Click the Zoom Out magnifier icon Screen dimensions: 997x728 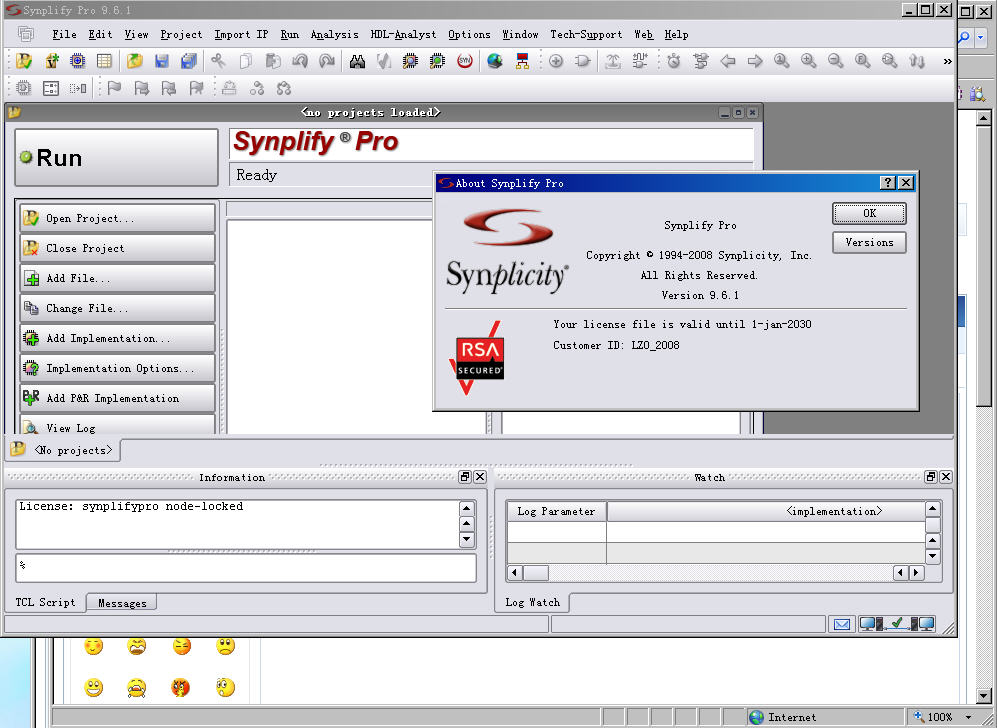(835, 61)
